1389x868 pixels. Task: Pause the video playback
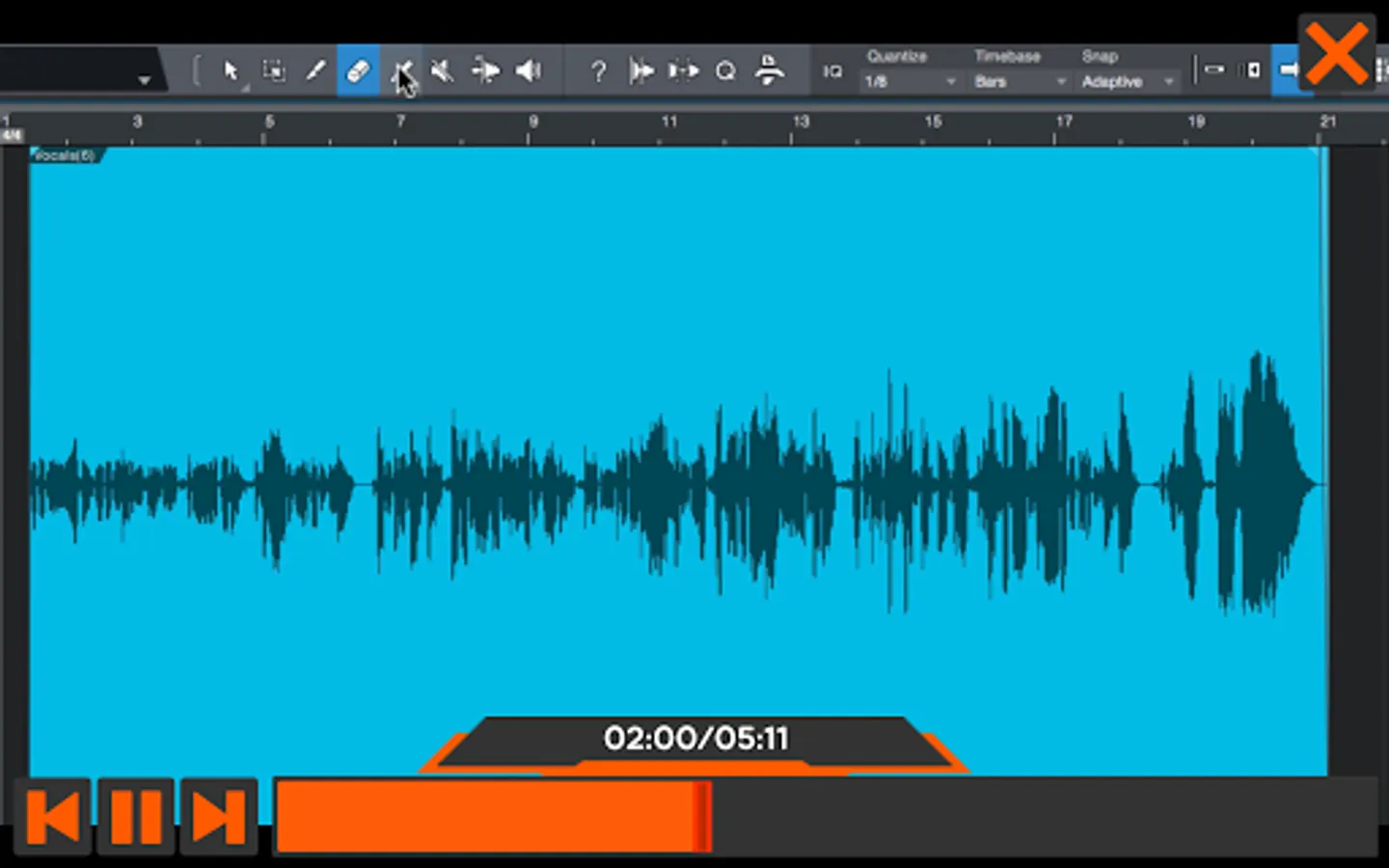[136, 817]
